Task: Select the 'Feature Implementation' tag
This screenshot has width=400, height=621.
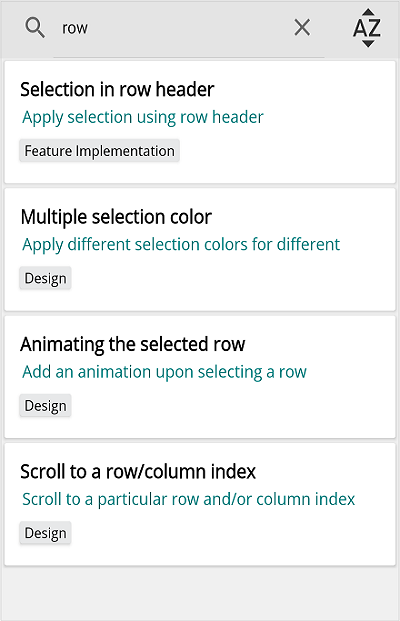Action: (x=99, y=150)
